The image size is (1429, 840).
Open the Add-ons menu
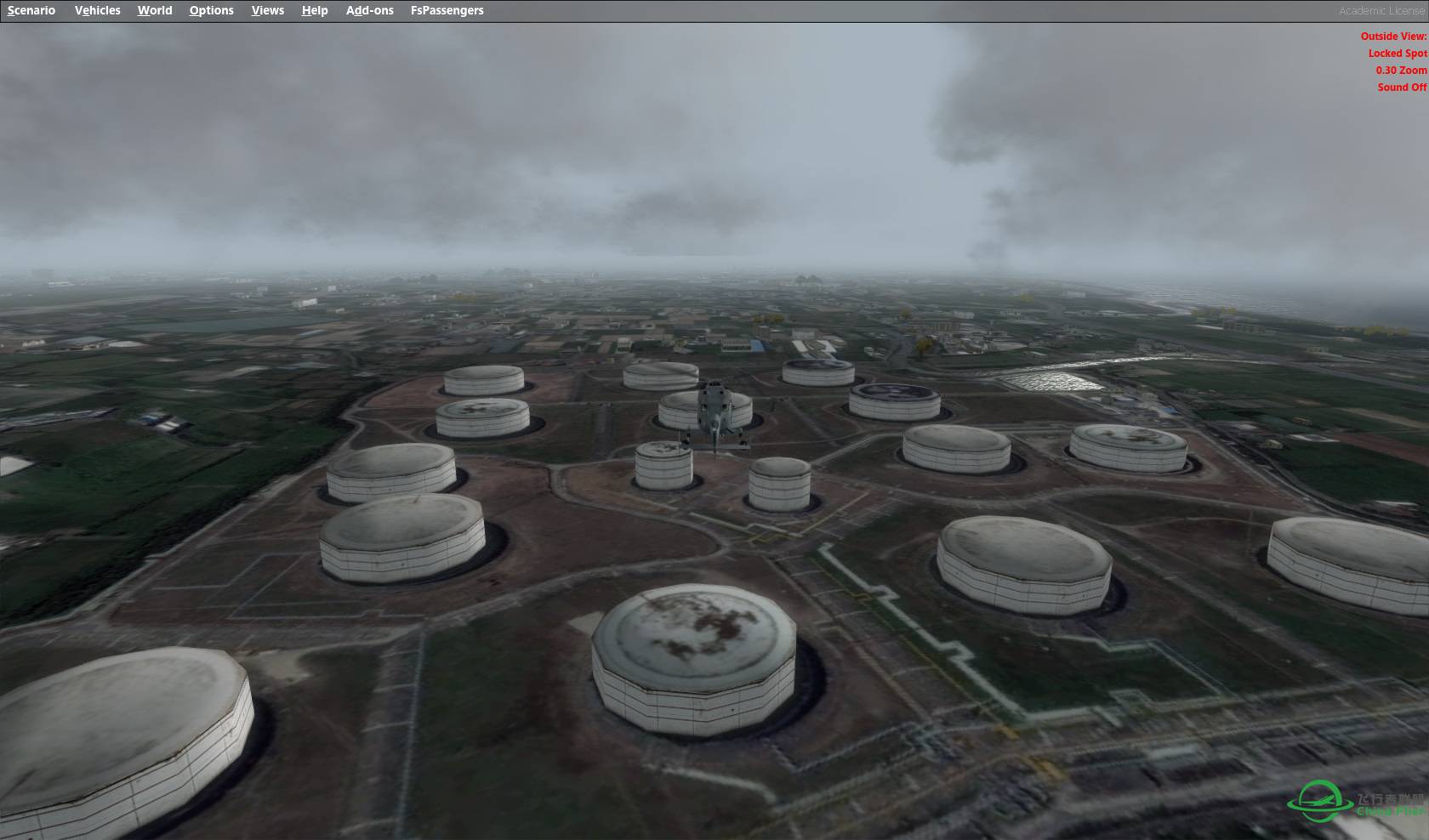(x=369, y=10)
